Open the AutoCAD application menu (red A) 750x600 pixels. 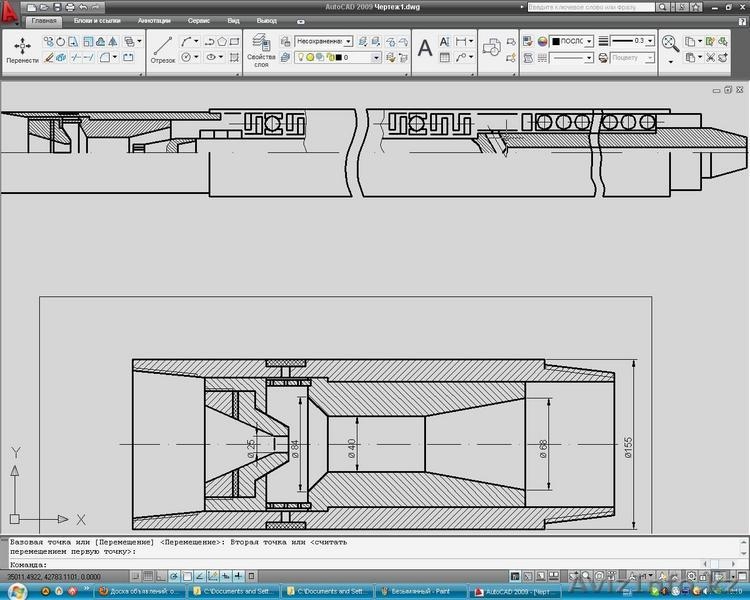[10, 12]
